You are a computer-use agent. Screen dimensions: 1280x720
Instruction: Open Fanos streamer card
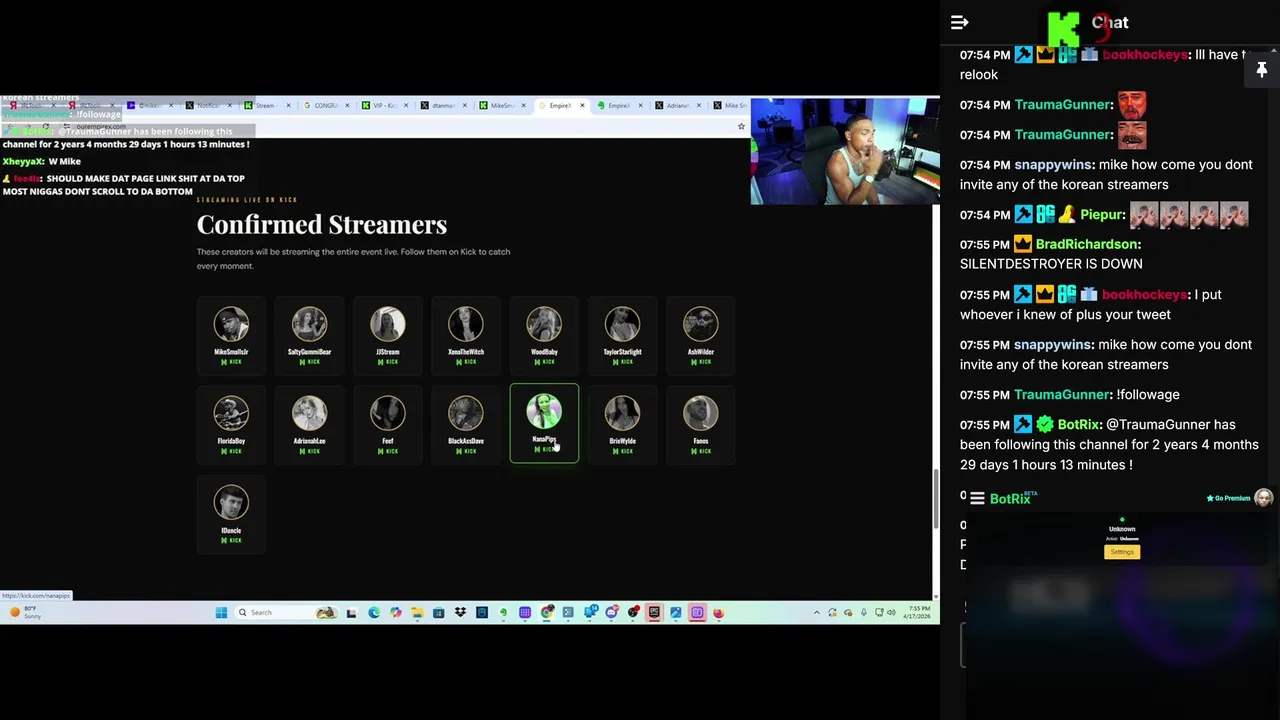point(701,425)
